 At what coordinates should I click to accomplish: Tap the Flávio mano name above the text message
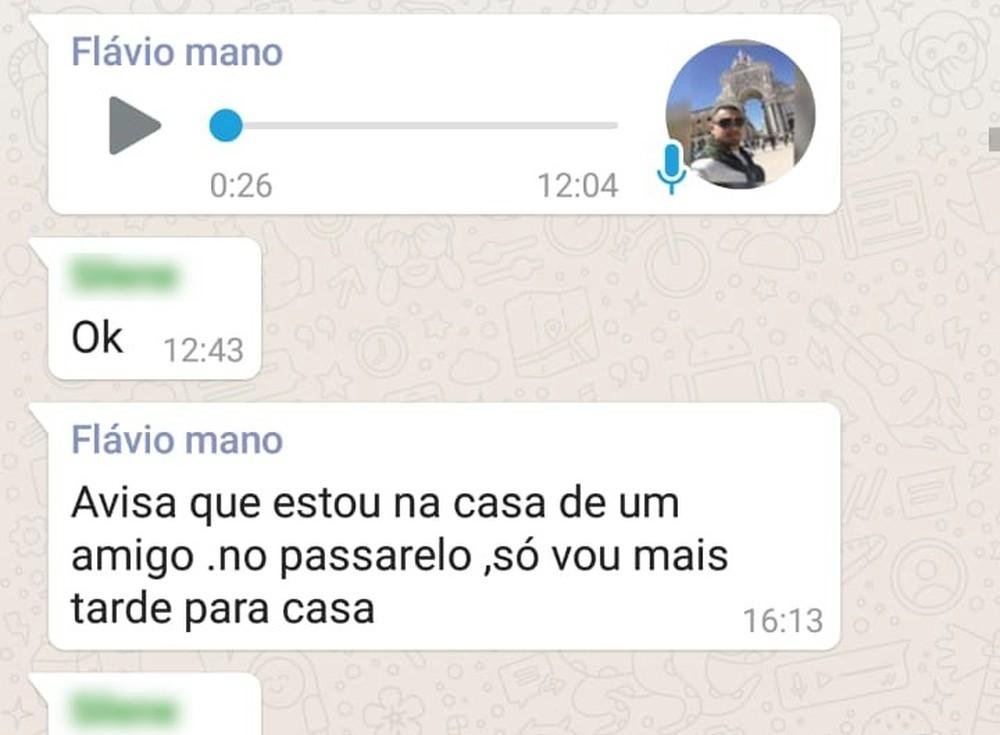177,440
